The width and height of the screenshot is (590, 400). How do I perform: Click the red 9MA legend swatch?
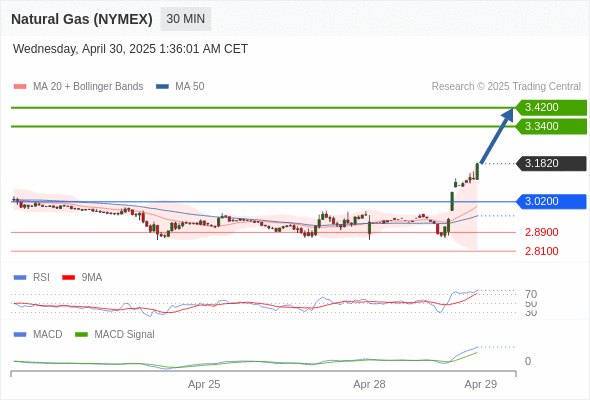68,278
